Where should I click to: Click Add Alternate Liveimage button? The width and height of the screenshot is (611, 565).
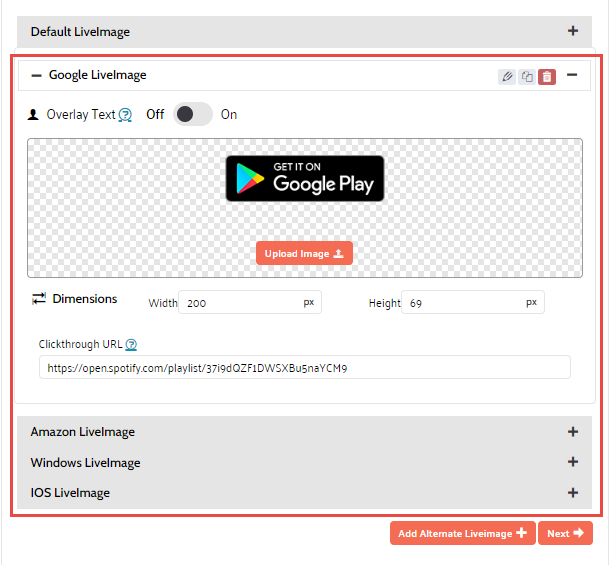click(463, 533)
